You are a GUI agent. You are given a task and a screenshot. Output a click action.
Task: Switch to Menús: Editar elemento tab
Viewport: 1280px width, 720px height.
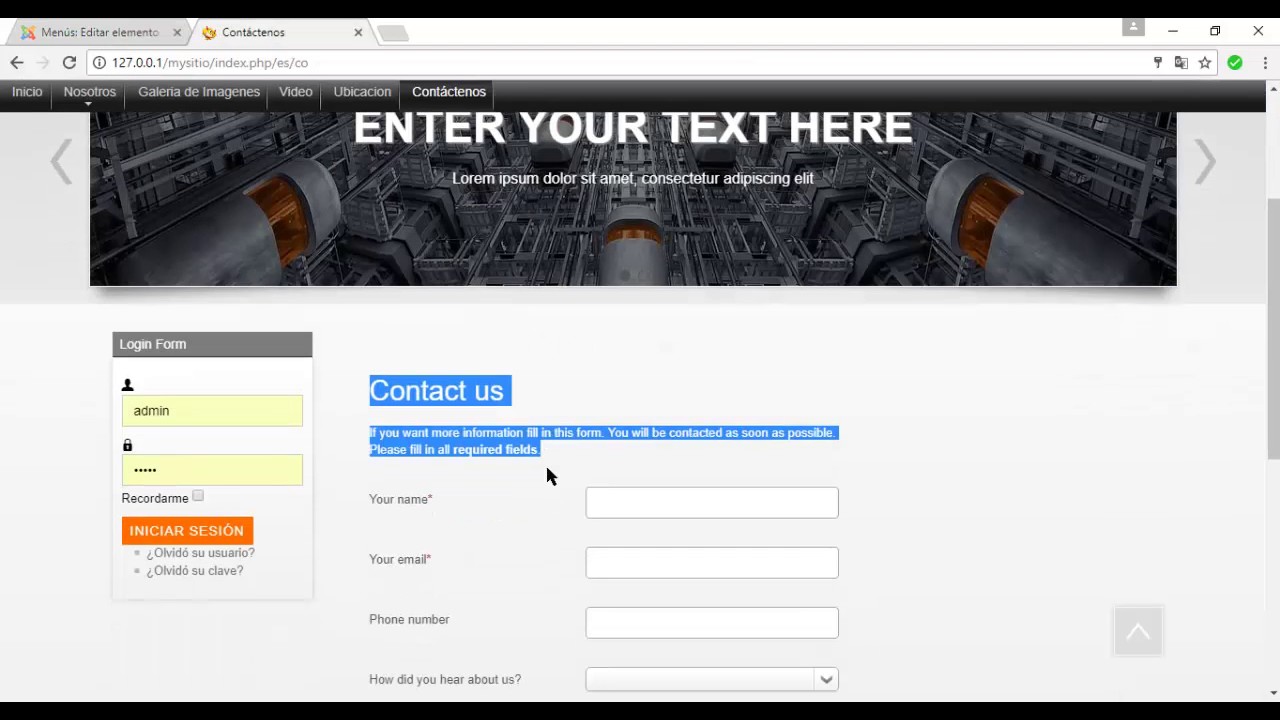click(x=99, y=32)
